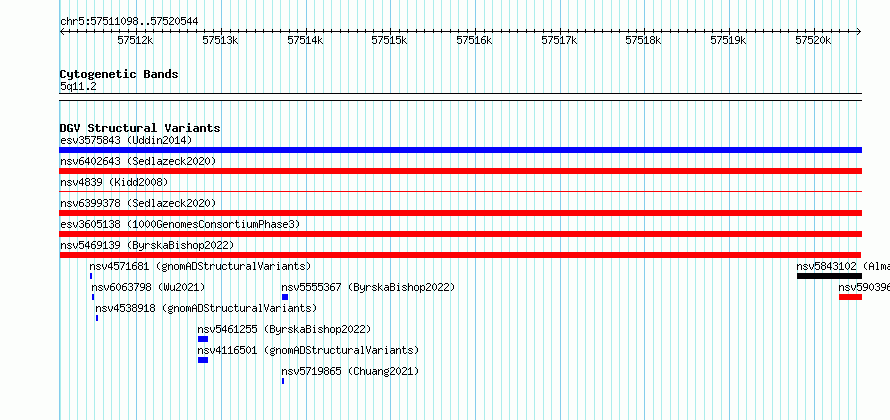This screenshot has width=890, height=420.
Task: Click the 57515k ruler tick label
Action: (389, 40)
